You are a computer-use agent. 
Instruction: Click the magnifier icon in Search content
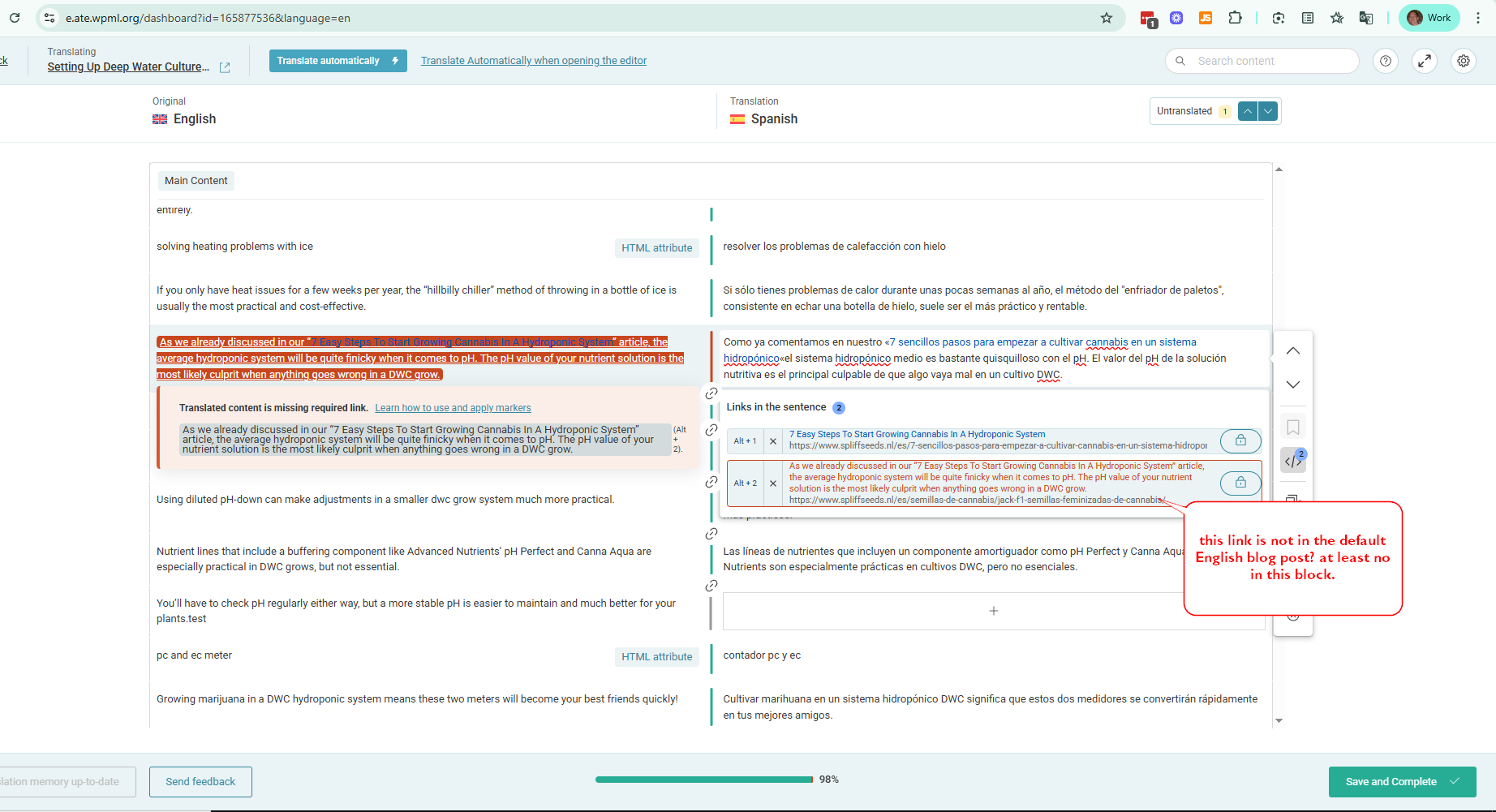pos(1180,61)
